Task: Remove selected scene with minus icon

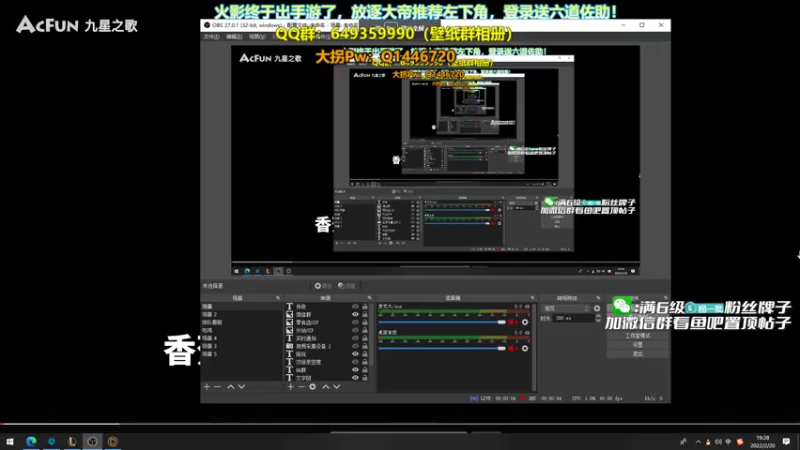Action: point(217,387)
